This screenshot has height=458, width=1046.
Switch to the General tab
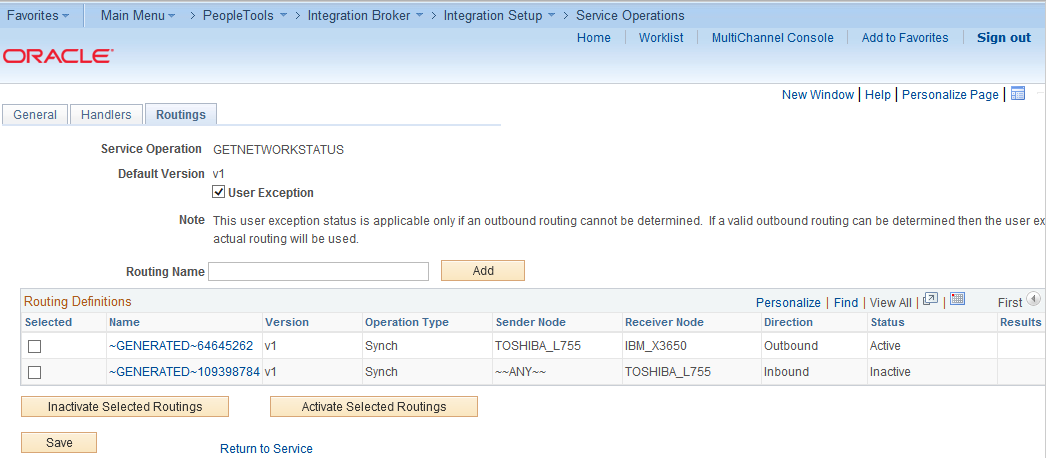tap(35, 115)
